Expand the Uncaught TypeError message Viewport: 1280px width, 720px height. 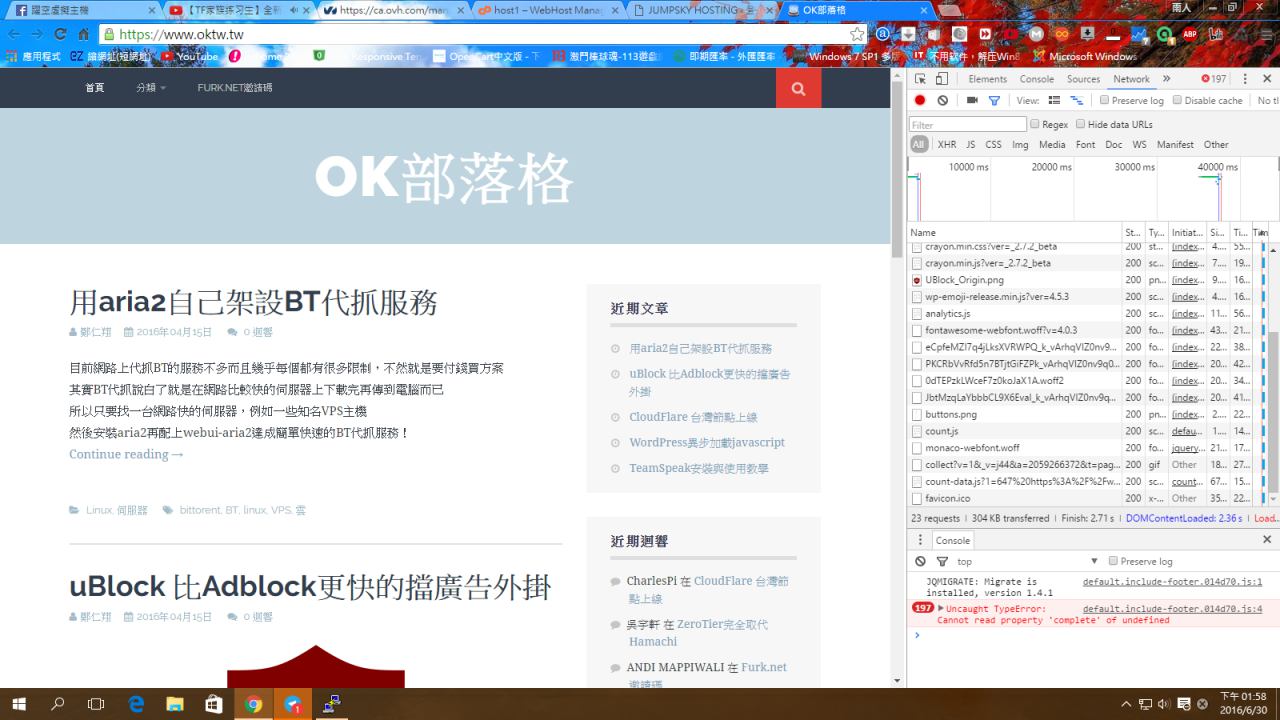pos(941,608)
